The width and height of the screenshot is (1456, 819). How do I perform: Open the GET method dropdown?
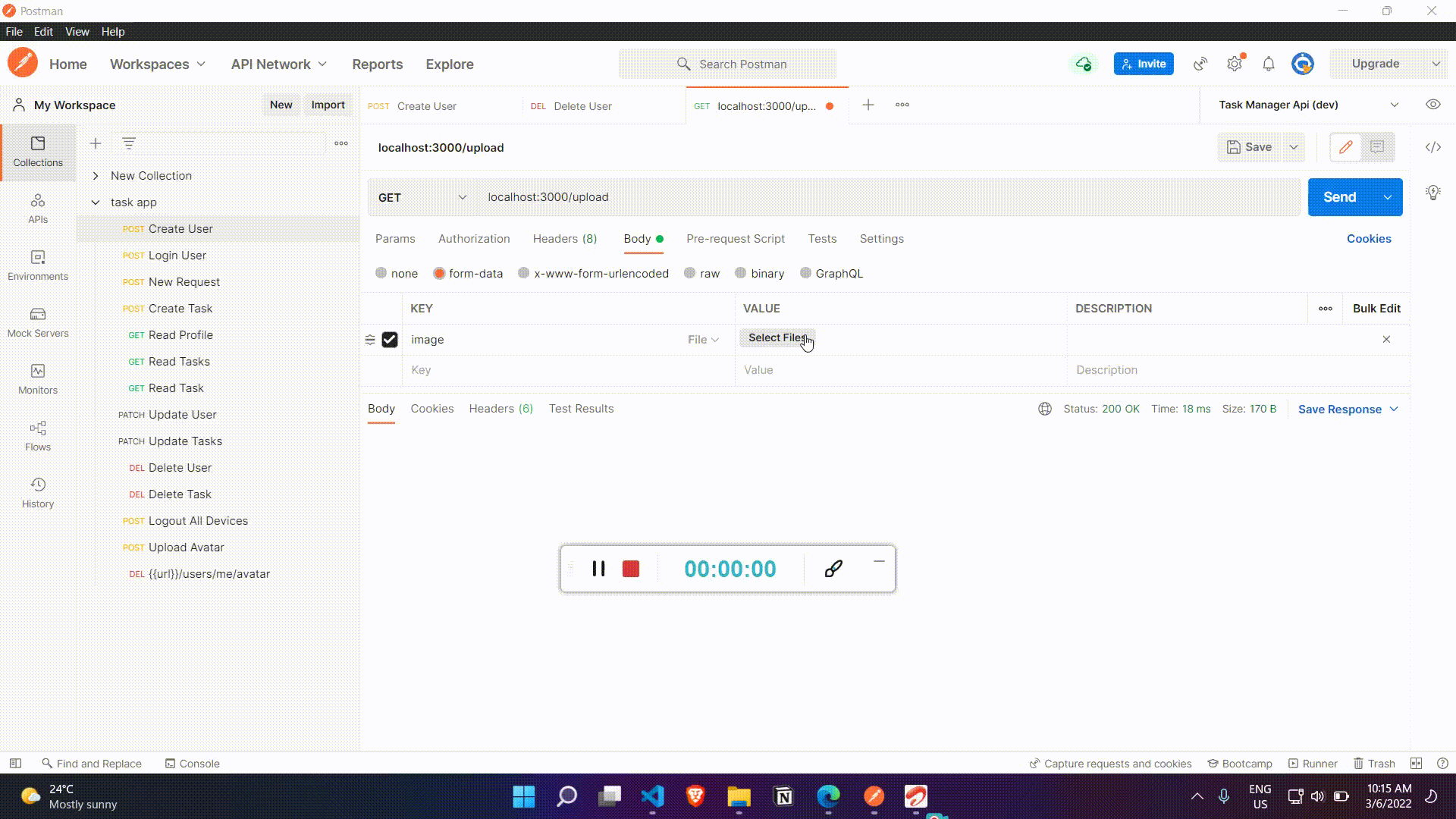[422, 197]
